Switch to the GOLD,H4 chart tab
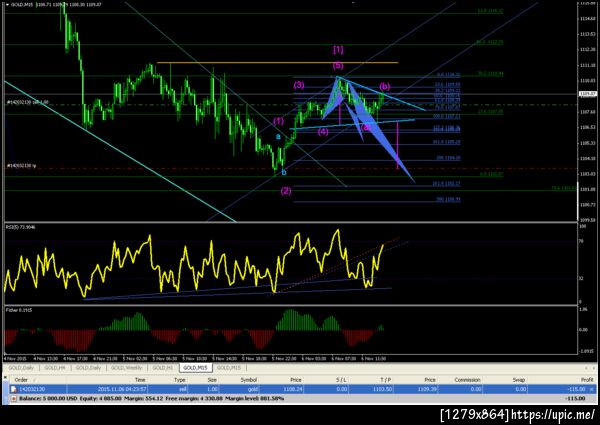The width and height of the screenshot is (600, 425). click(54, 368)
